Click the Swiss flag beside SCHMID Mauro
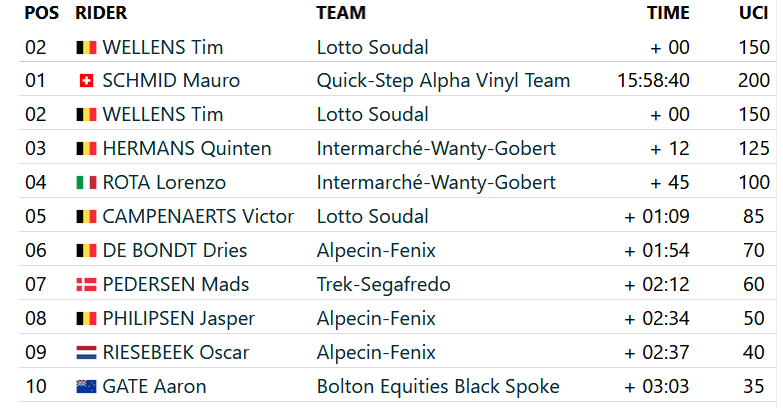Viewport: 783px width, 408px height. pyautogui.click(x=86, y=81)
